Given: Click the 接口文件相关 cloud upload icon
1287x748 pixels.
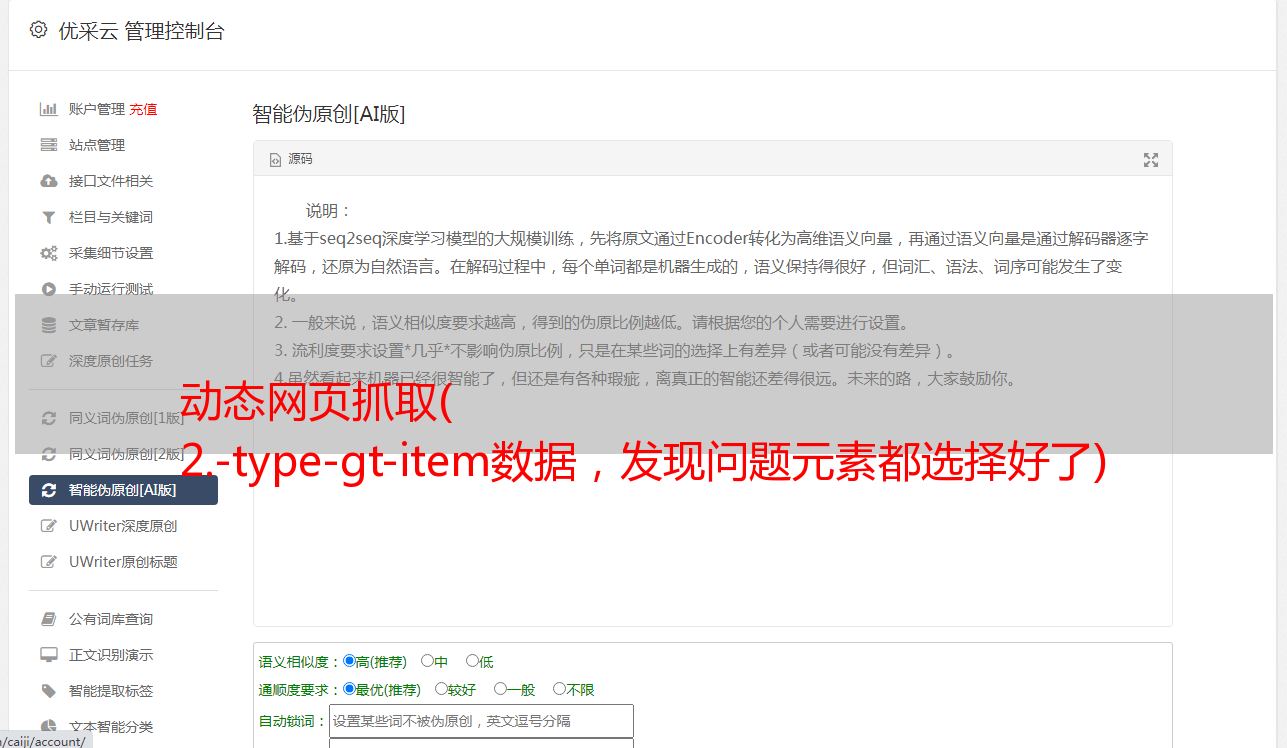Looking at the screenshot, I should [48, 181].
